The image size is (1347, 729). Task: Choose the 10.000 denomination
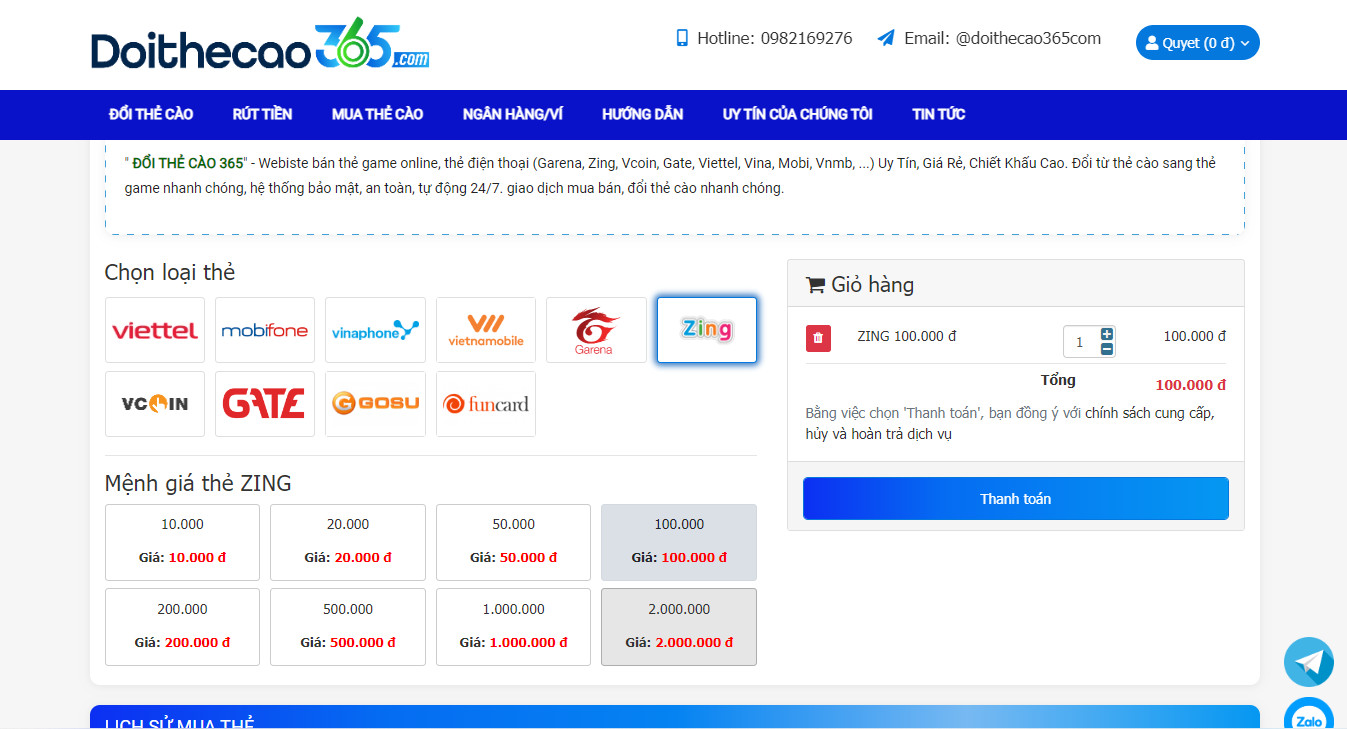click(x=182, y=542)
